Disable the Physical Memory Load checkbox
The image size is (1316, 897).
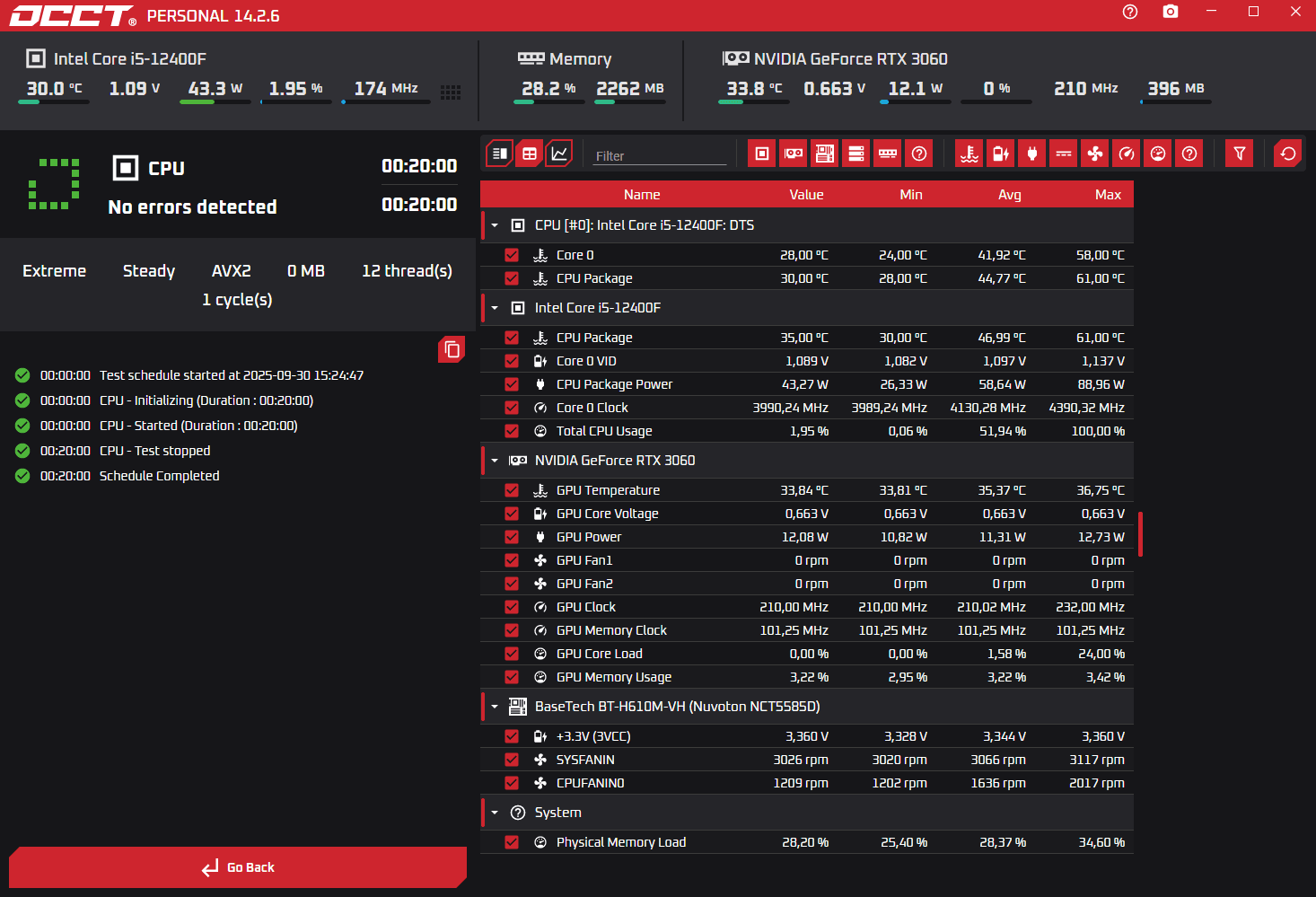tap(512, 842)
